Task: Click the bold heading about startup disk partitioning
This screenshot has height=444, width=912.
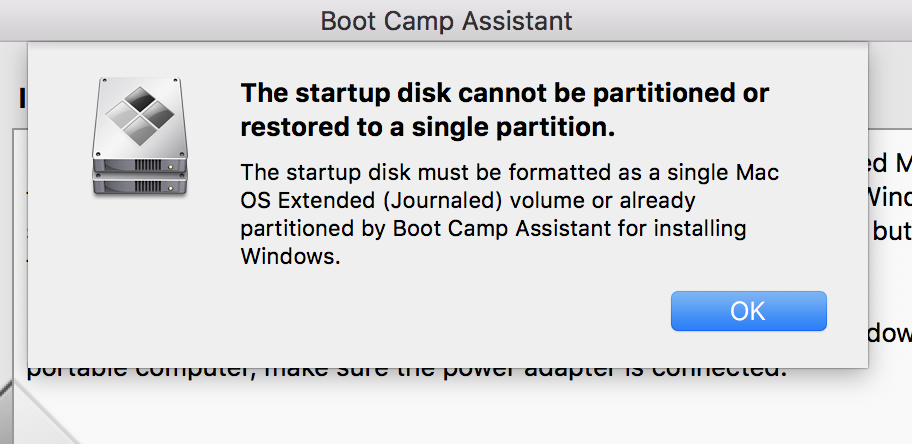Action: tap(504, 94)
